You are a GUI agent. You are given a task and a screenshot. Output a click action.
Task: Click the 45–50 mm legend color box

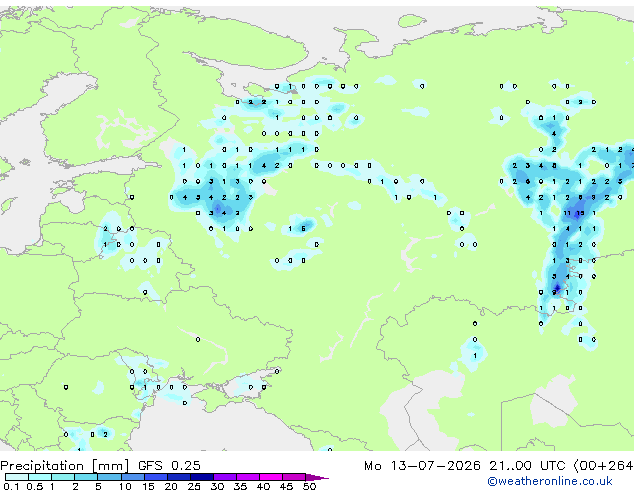tap(294, 477)
